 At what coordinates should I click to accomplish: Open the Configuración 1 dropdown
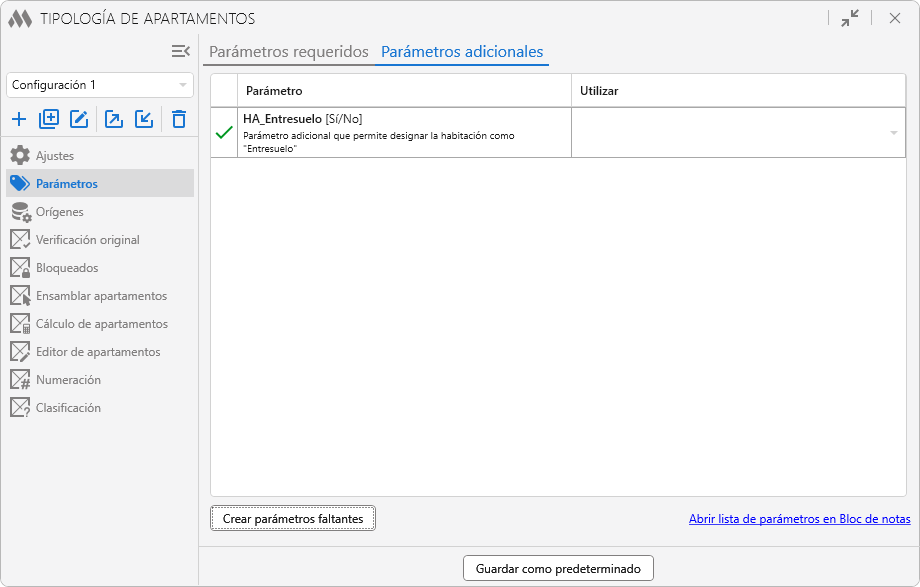[x=100, y=85]
